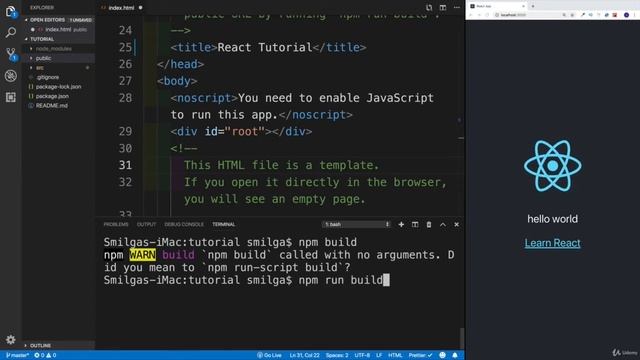640x360 pixels.
Task: Click the Ln 31, Col 22 indicator
Action: [x=304, y=356]
